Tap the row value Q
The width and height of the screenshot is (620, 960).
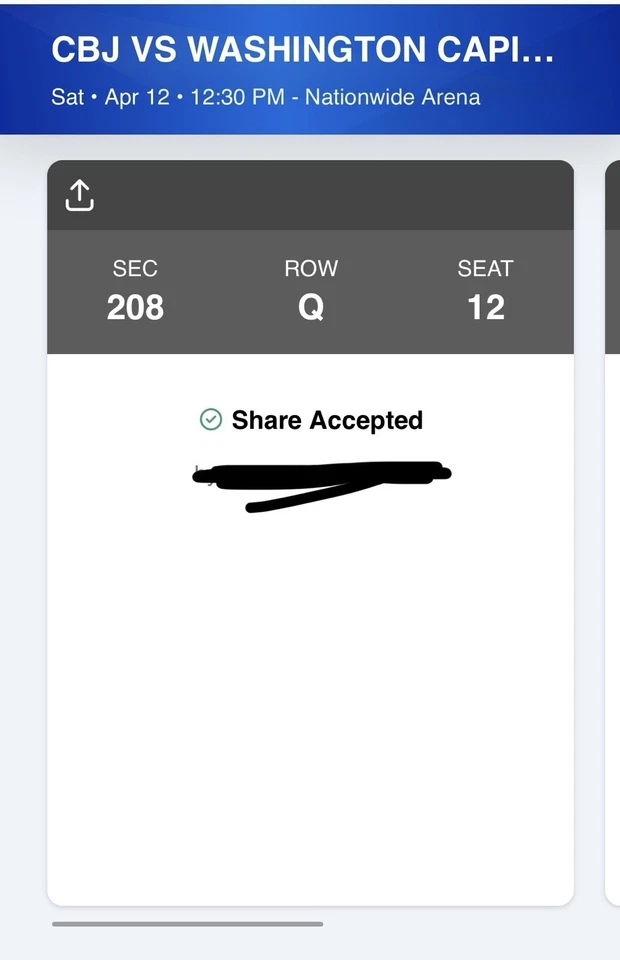[x=311, y=308]
